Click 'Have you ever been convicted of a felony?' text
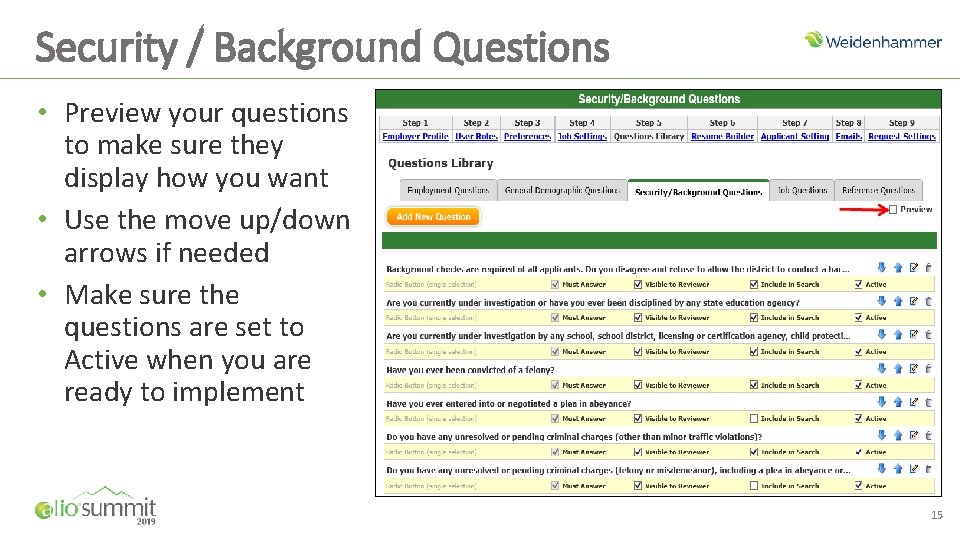Screen dimensions: 960x540 point(470,370)
